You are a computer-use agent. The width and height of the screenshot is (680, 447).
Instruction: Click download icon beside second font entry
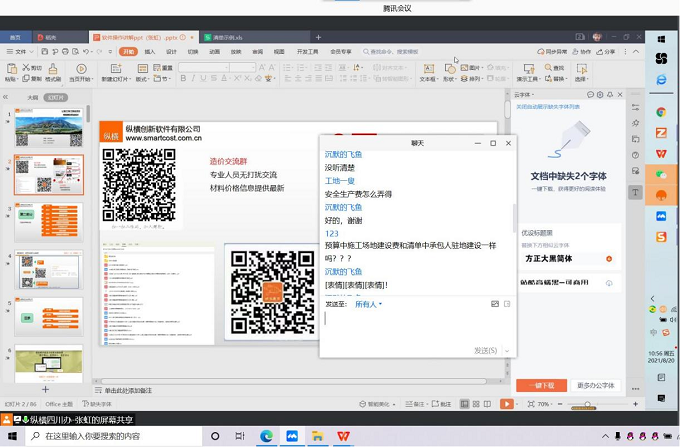(x=609, y=283)
